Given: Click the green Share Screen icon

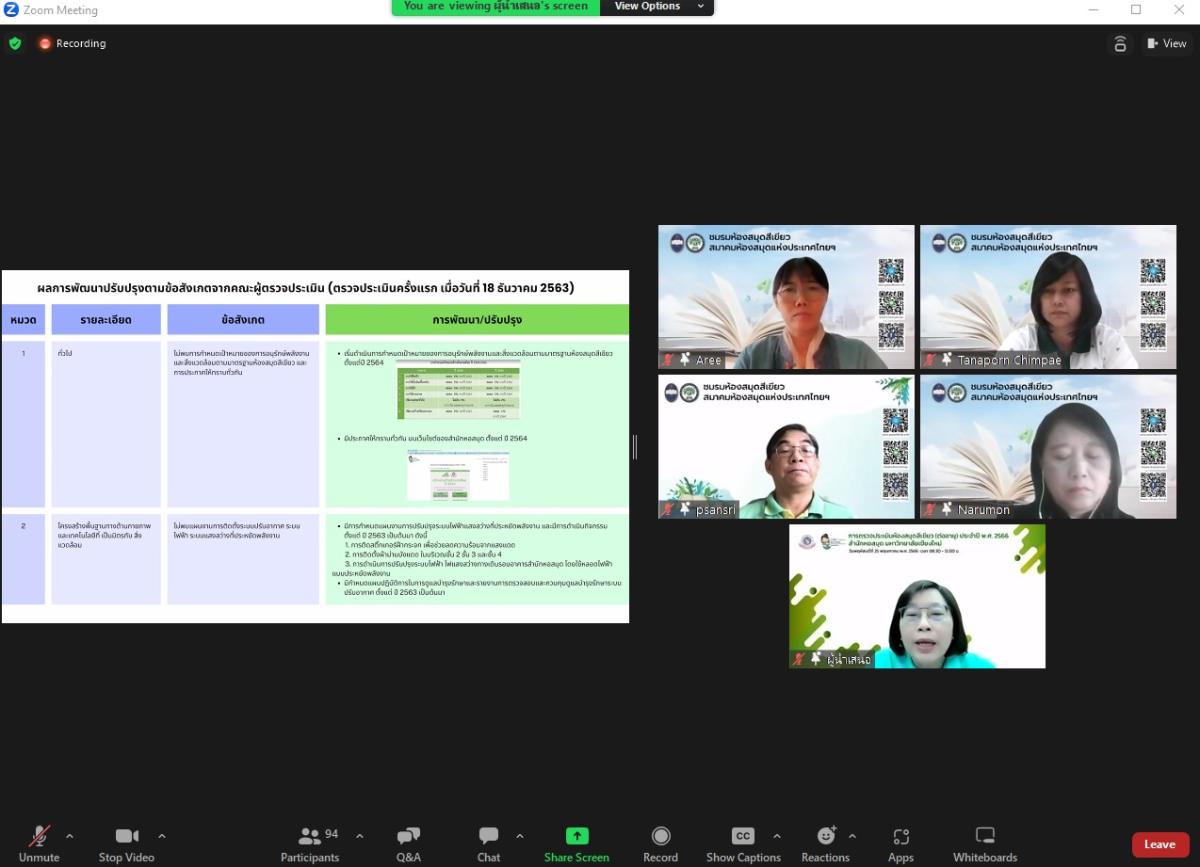Looking at the screenshot, I should tap(577, 836).
